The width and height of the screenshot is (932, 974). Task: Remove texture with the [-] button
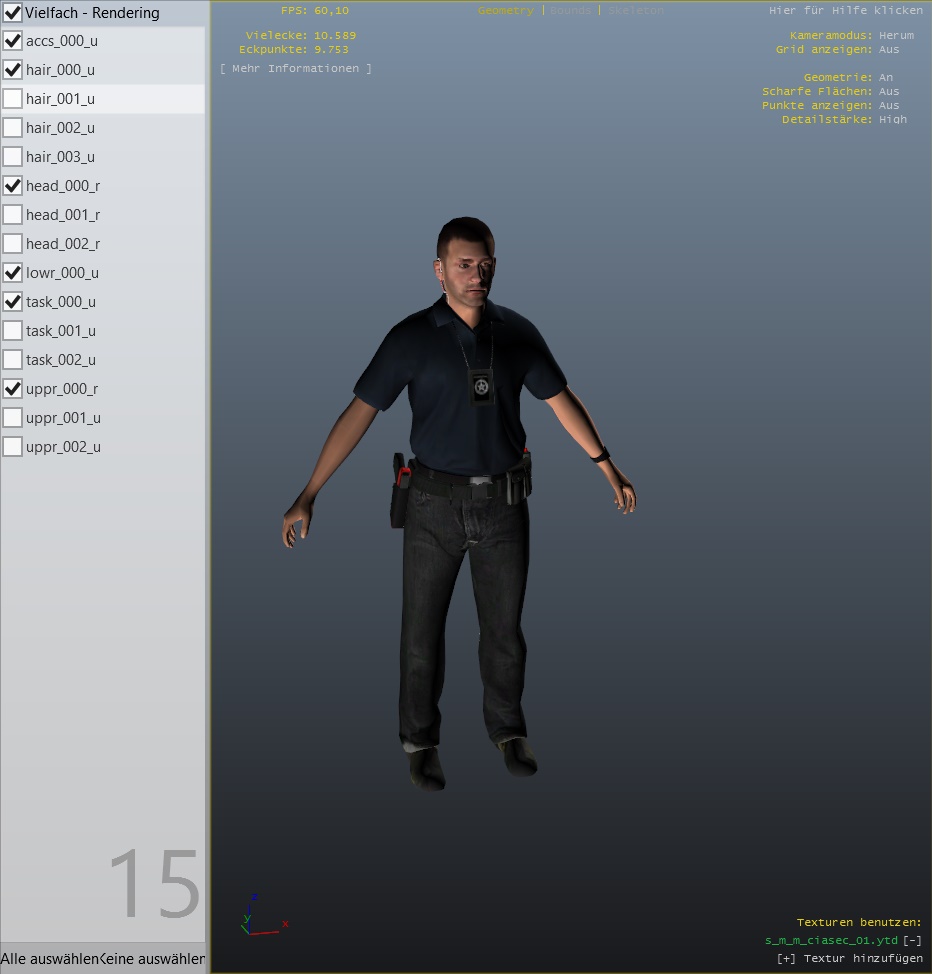tap(912, 941)
